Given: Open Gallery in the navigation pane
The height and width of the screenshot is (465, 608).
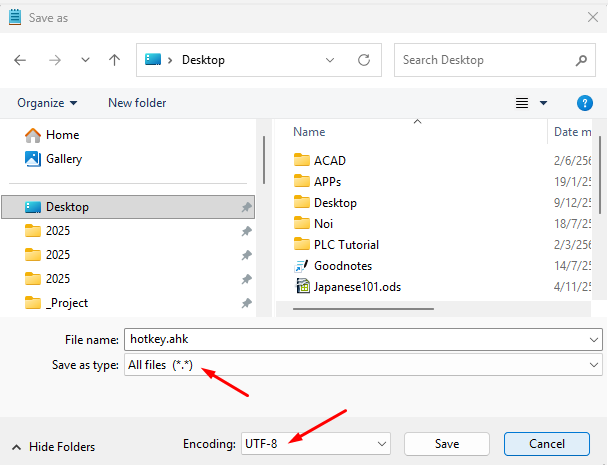Looking at the screenshot, I should (x=63, y=159).
